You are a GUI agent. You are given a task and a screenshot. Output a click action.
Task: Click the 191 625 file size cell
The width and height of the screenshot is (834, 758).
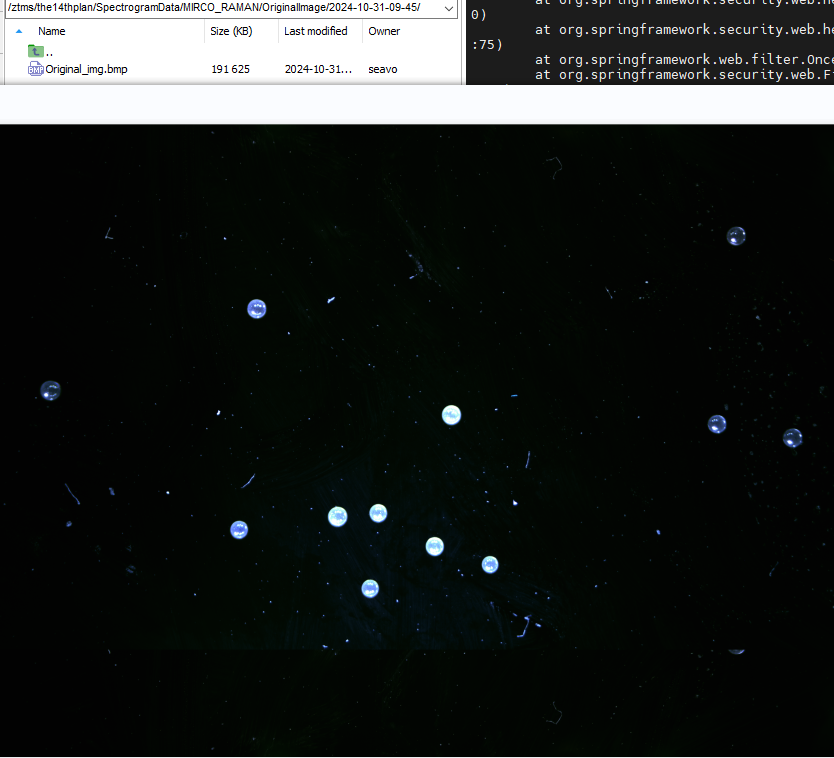(231, 70)
